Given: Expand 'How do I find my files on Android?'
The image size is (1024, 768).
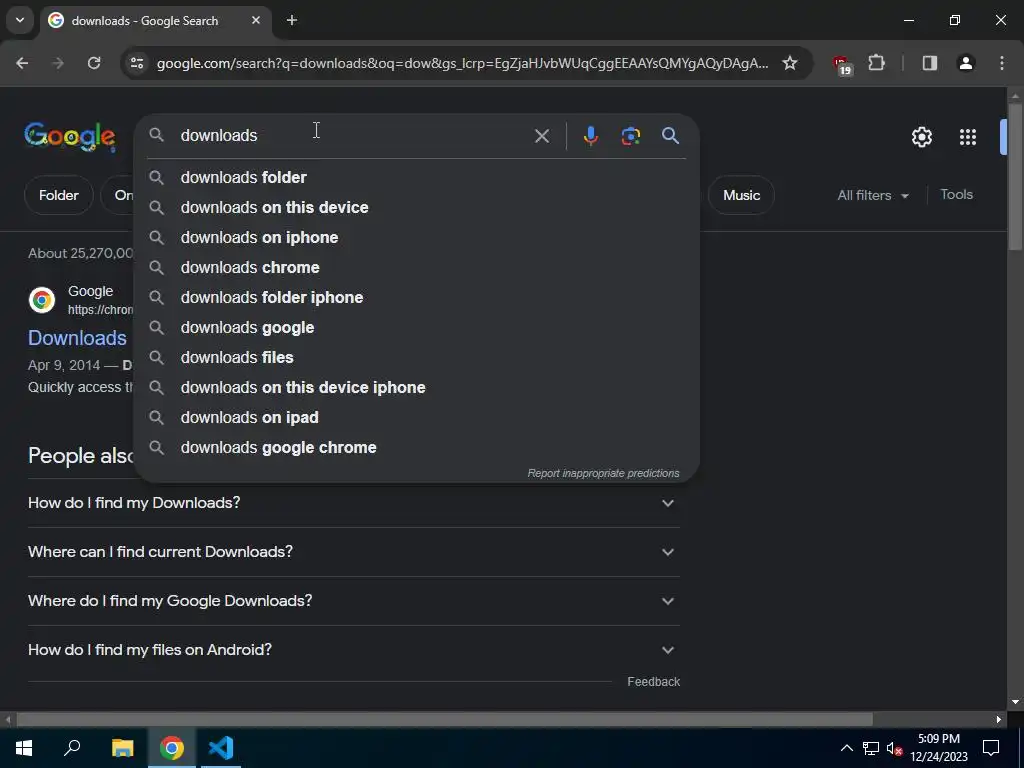Looking at the screenshot, I should 353,650.
